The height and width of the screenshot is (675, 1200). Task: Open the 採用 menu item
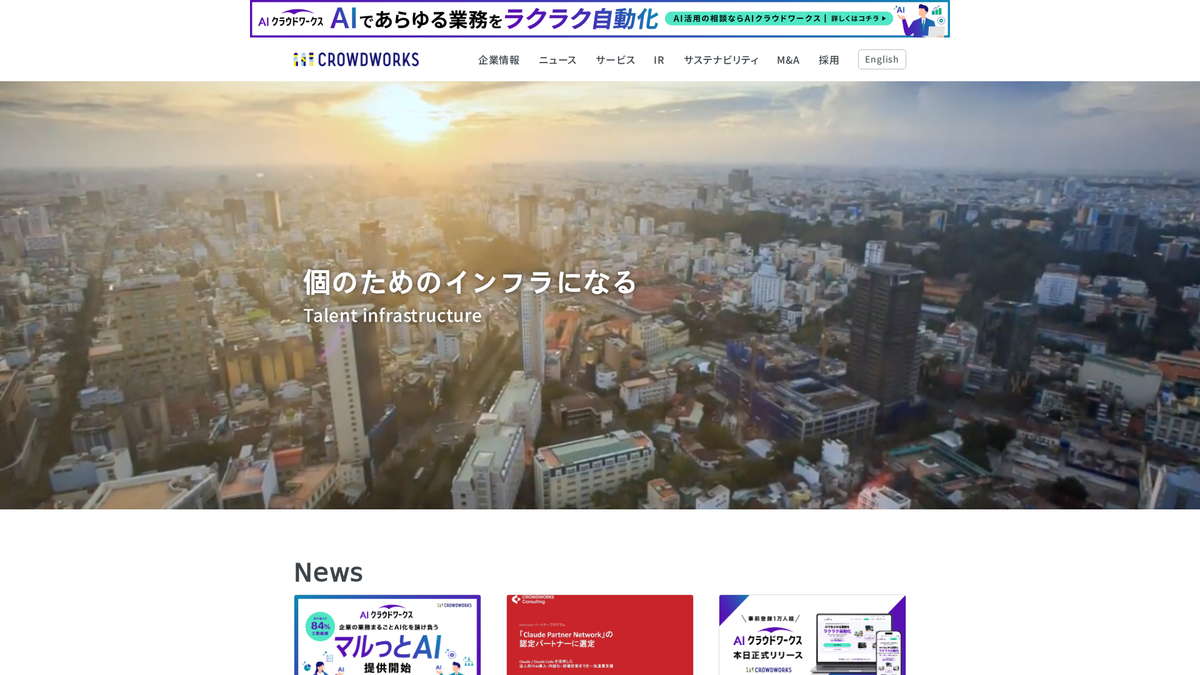coord(829,60)
